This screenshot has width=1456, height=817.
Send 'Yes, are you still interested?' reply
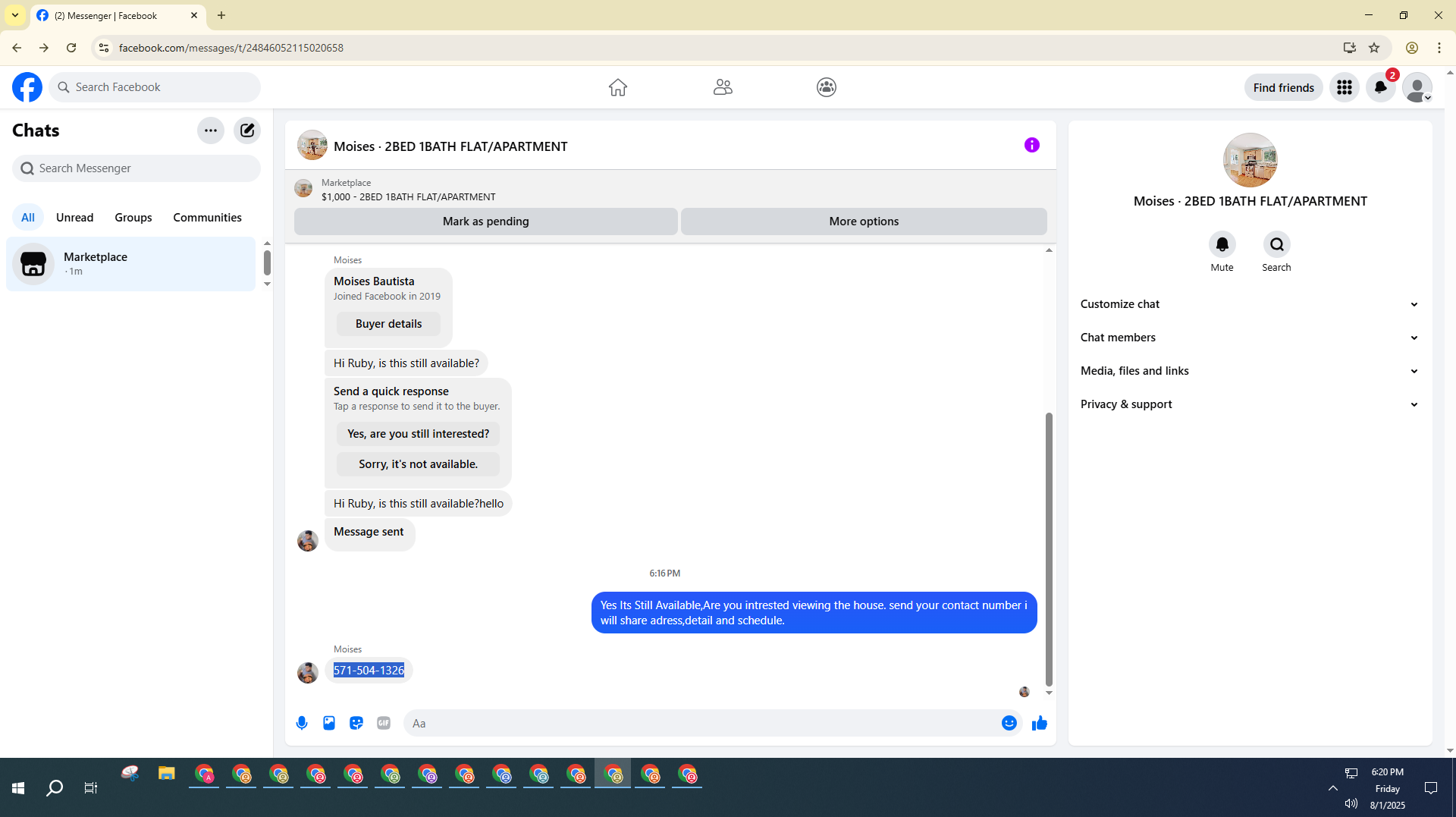pyautogui.click(x=419, y=434)
